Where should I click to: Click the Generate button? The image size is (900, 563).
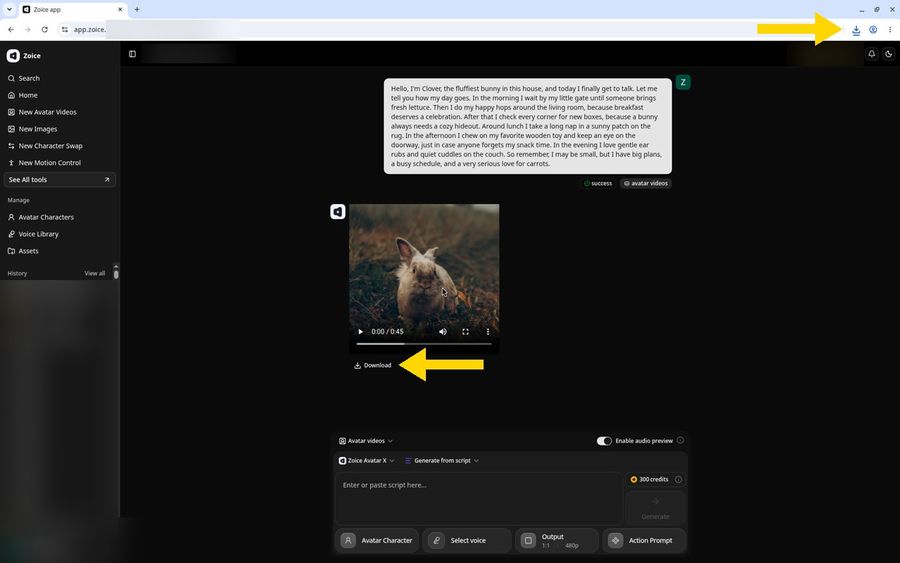[x=655, y=508]
